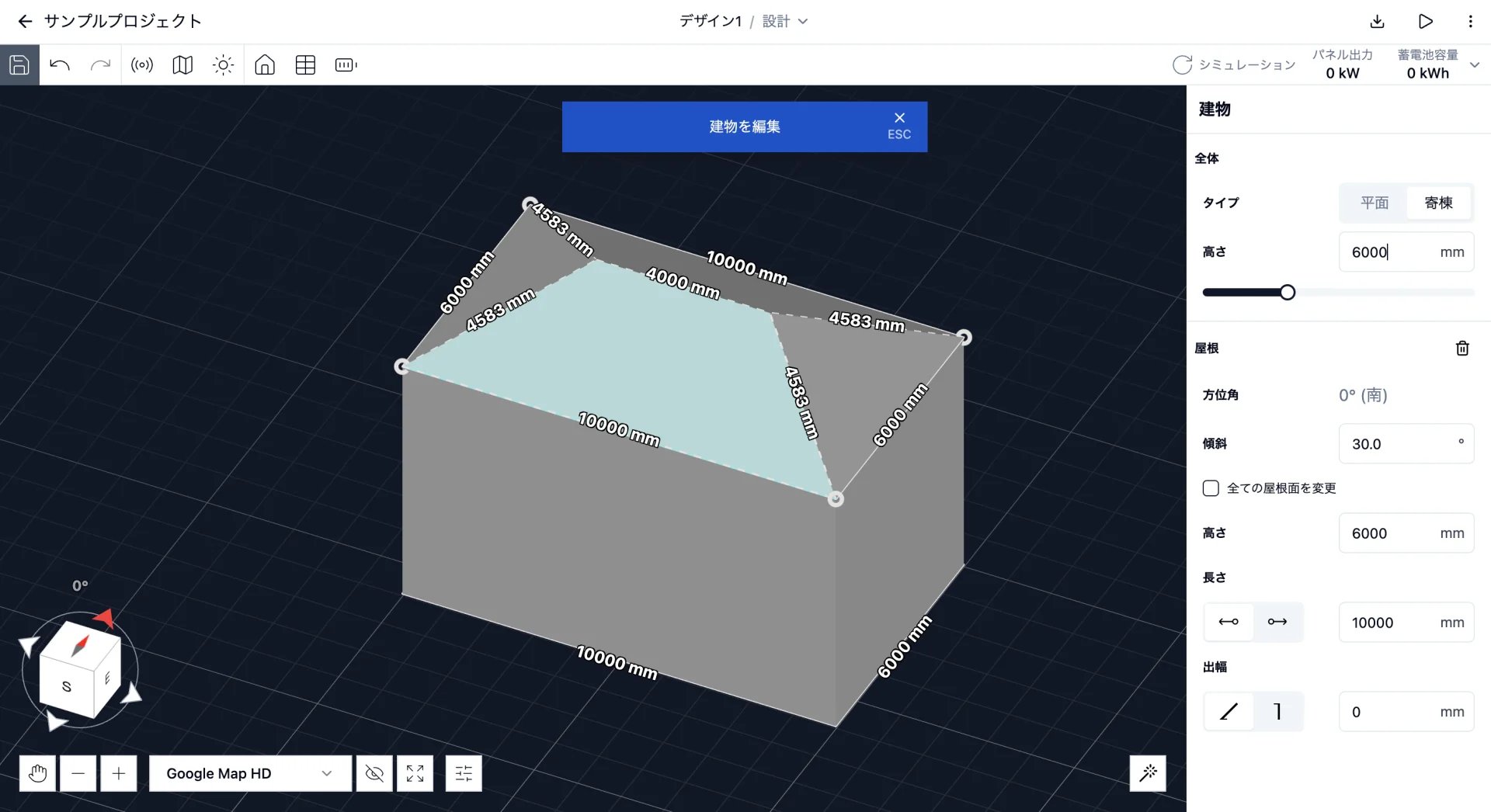Select the 寄棟 roof type tab
The width and height of the screenshot is (1491, 812).
click(1438, 203)
